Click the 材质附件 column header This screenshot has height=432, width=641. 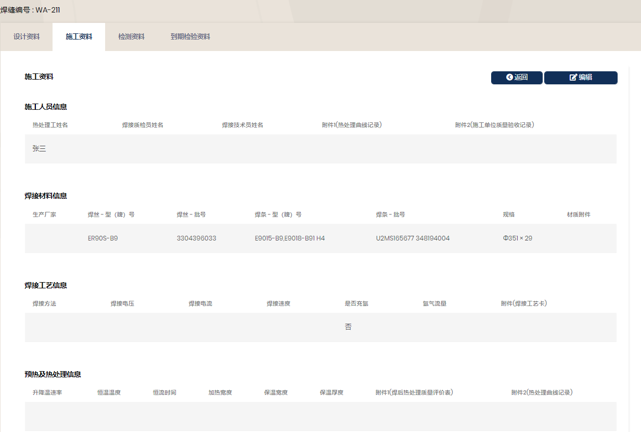(x=578, y=214)
